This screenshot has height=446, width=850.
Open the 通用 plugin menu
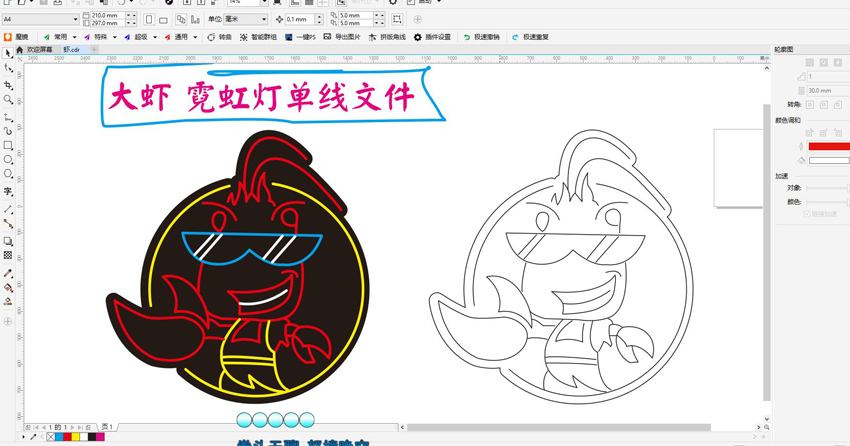[181, 37]
